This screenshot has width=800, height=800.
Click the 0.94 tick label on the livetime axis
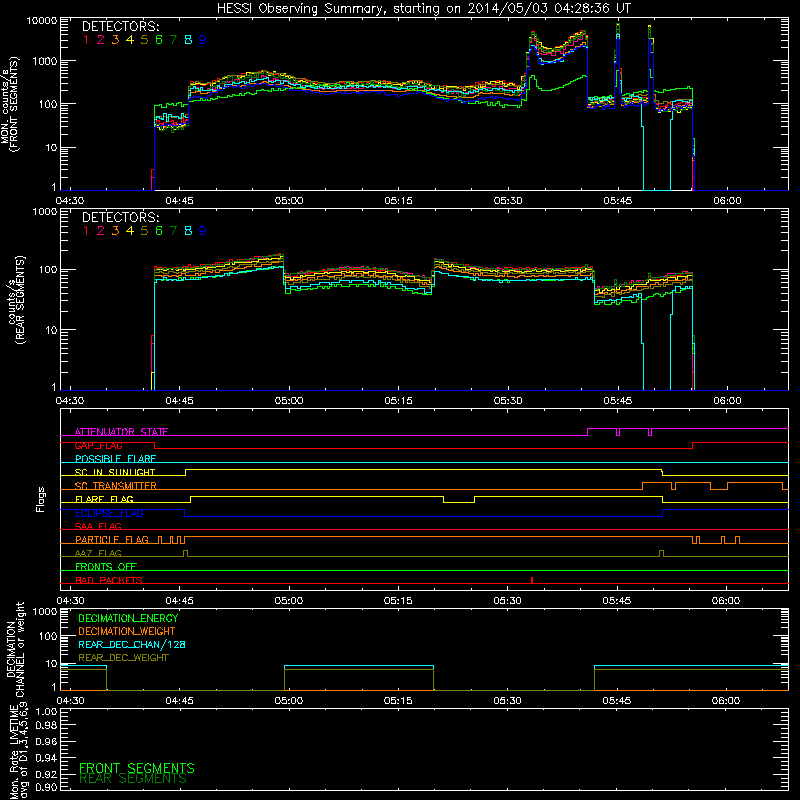pos(46,757)
